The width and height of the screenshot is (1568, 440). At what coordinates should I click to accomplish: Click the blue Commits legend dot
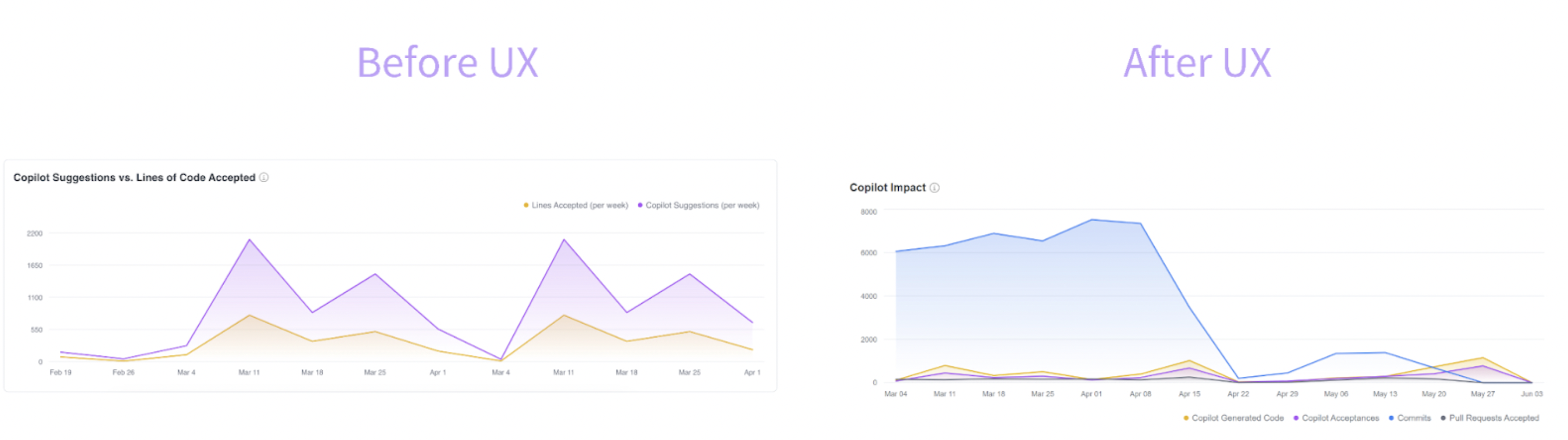pyautogui.click(x=1391, y=418)
